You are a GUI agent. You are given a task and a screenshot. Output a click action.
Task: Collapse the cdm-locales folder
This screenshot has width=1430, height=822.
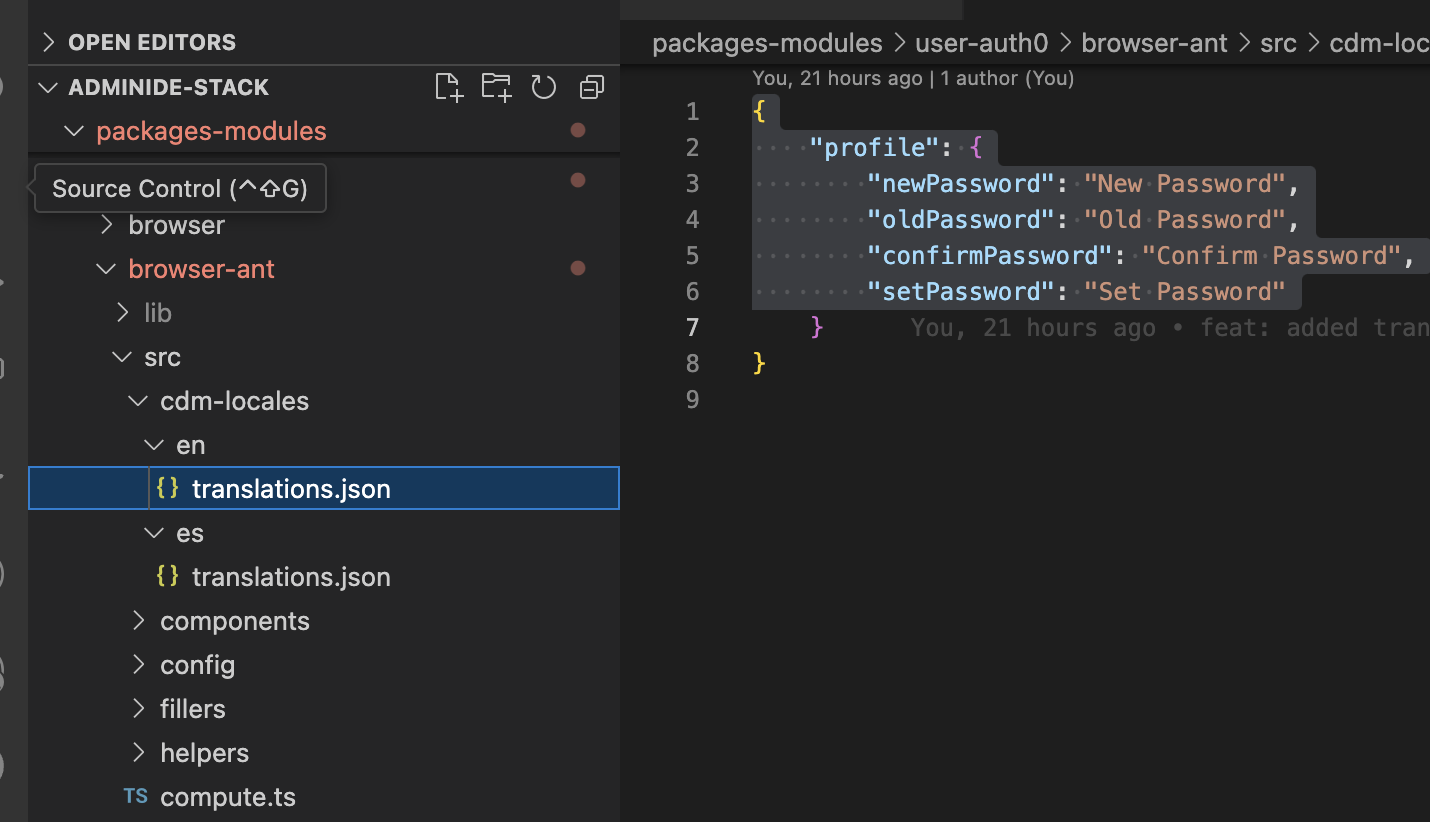137,401
